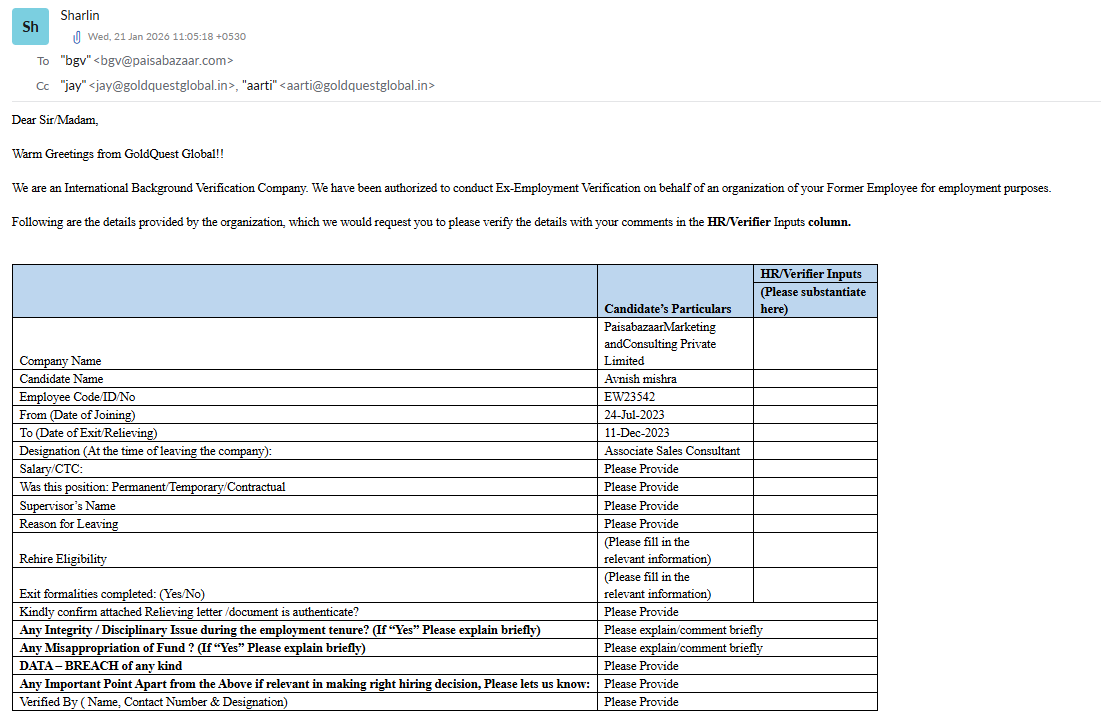Viewport: 1101px width, 722px height.
Task: Click the joining date 24-Jul-2023 cell
Action: click(634, 415)
